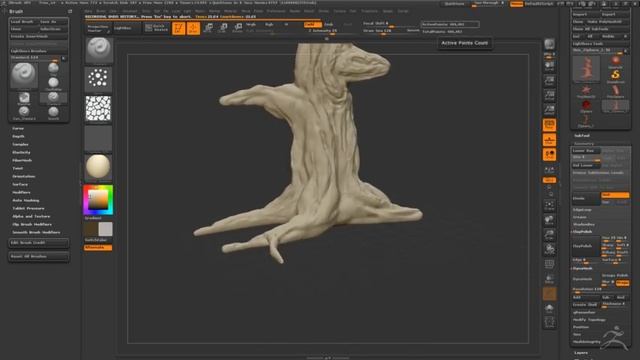Expand the Layers section
The width and height of the screenshot is (640, 360).
pyautogui.click(x=581, y=353)
